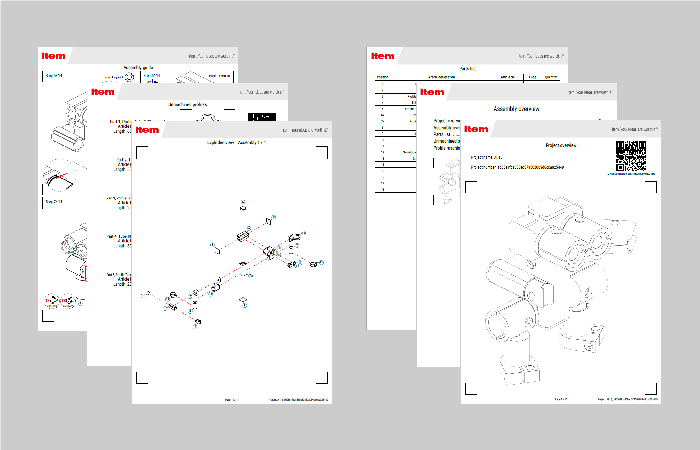Viewport: 700px width, 450px height.
Task: Click item logo on Project overview page
Action: coord(476,128)
